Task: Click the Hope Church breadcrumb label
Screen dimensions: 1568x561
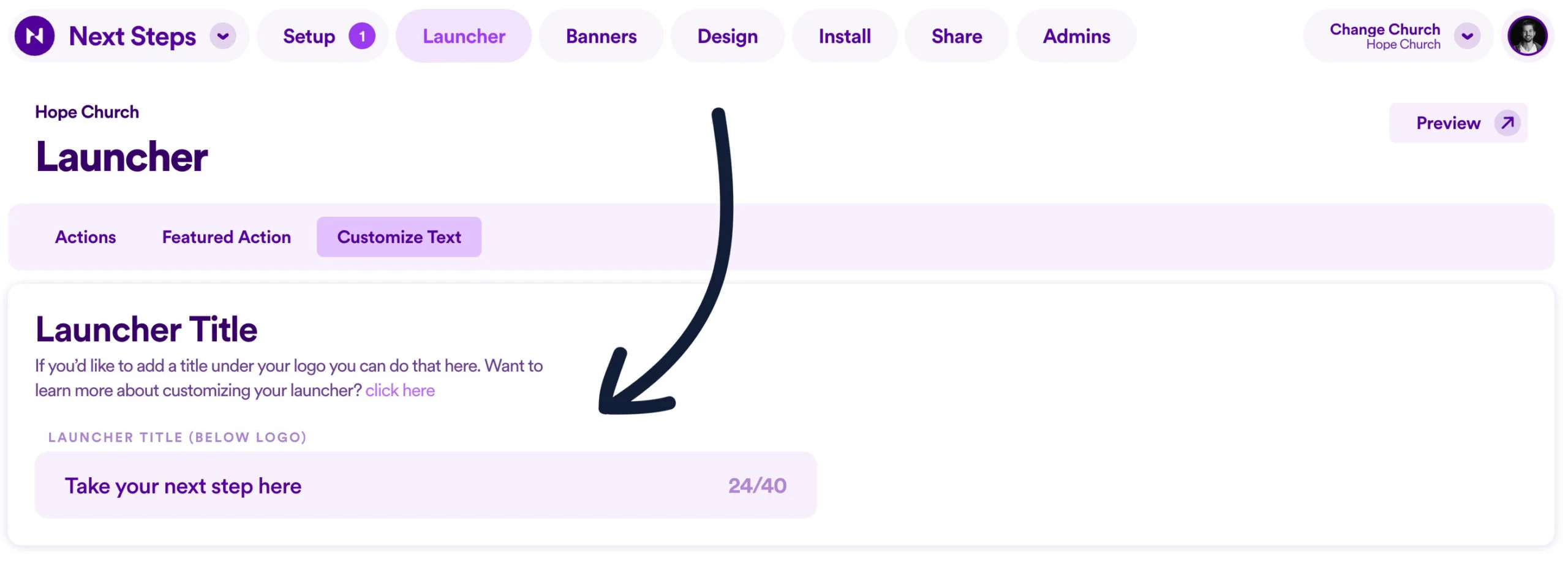Action: pyautogui.click(x=87, y=111)
